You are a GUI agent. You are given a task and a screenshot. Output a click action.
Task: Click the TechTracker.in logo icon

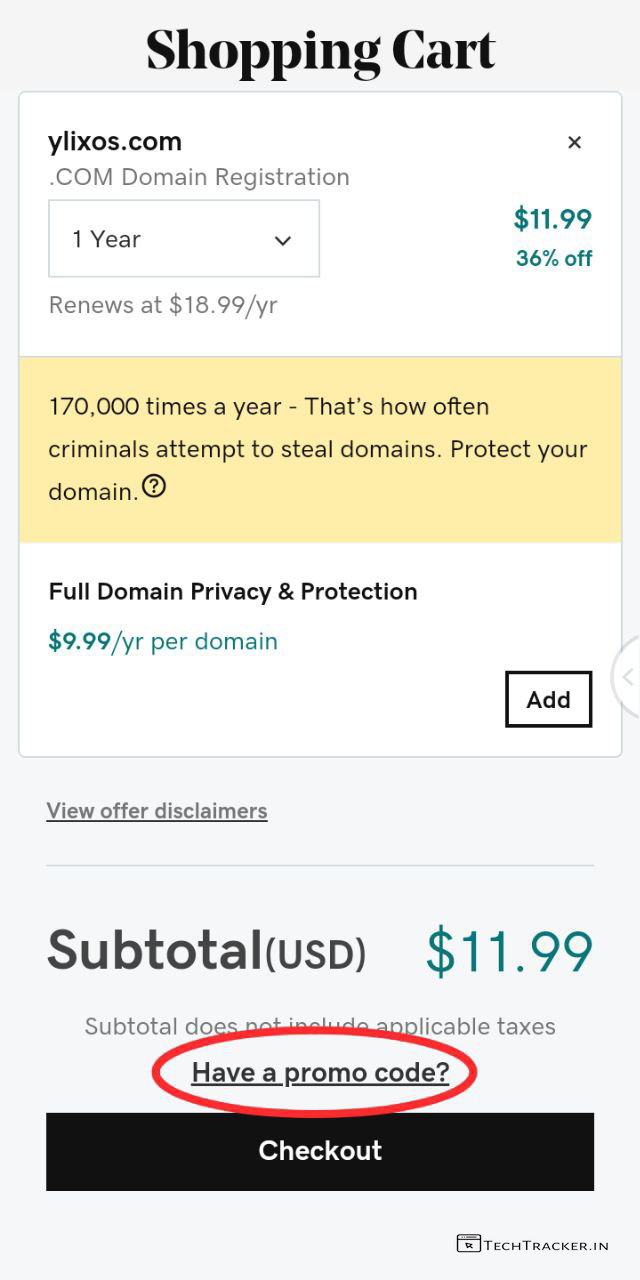point(468,1244)
